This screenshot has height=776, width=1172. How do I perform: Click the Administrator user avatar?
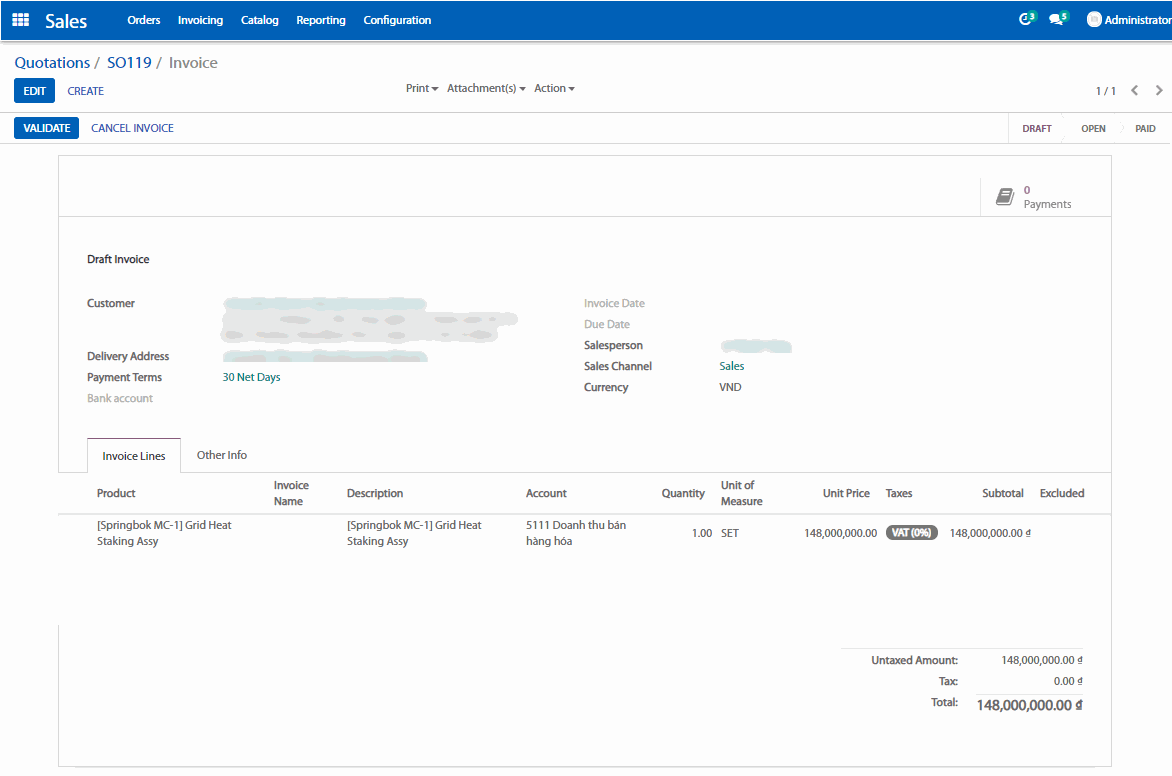(x=1094, y=20)
